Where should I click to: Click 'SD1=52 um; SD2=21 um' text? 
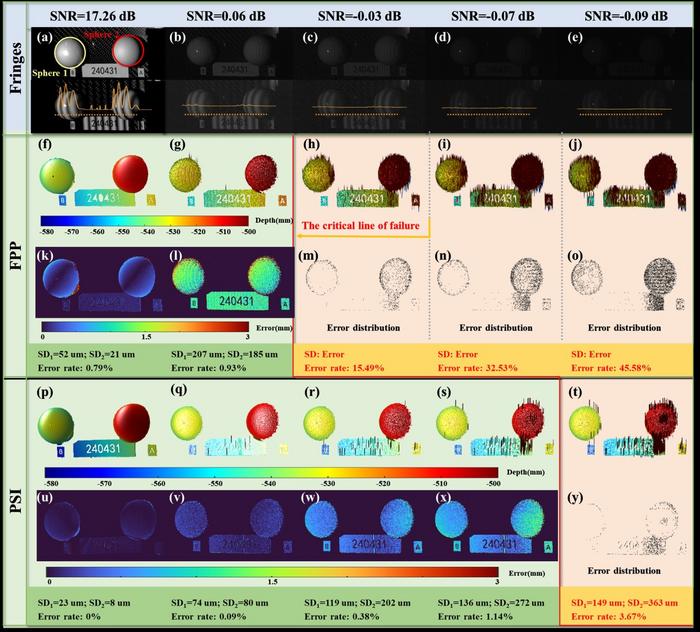tap(86, 355)
